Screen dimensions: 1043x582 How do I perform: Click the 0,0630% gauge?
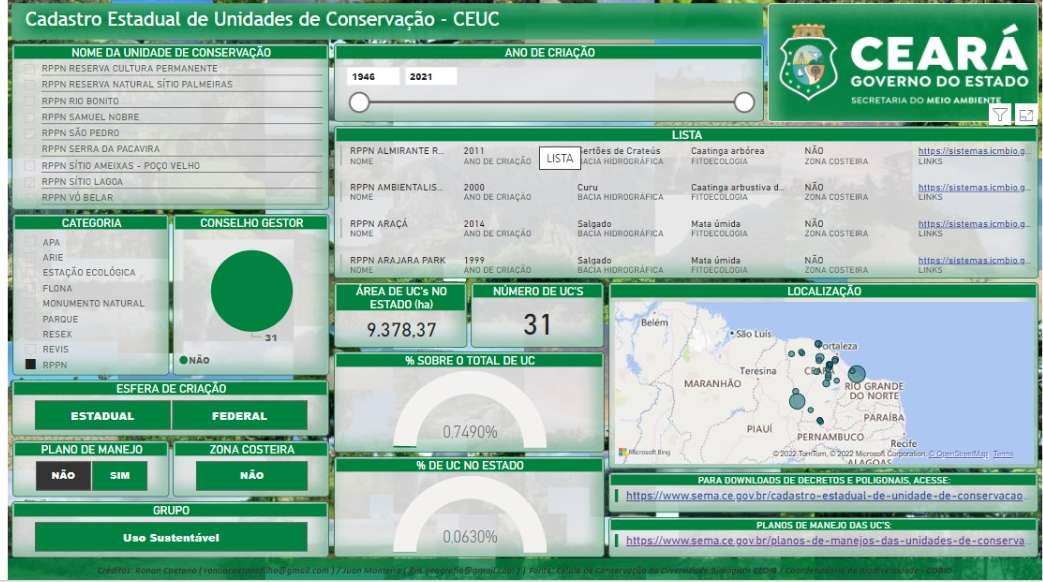(x=470, y=514)
